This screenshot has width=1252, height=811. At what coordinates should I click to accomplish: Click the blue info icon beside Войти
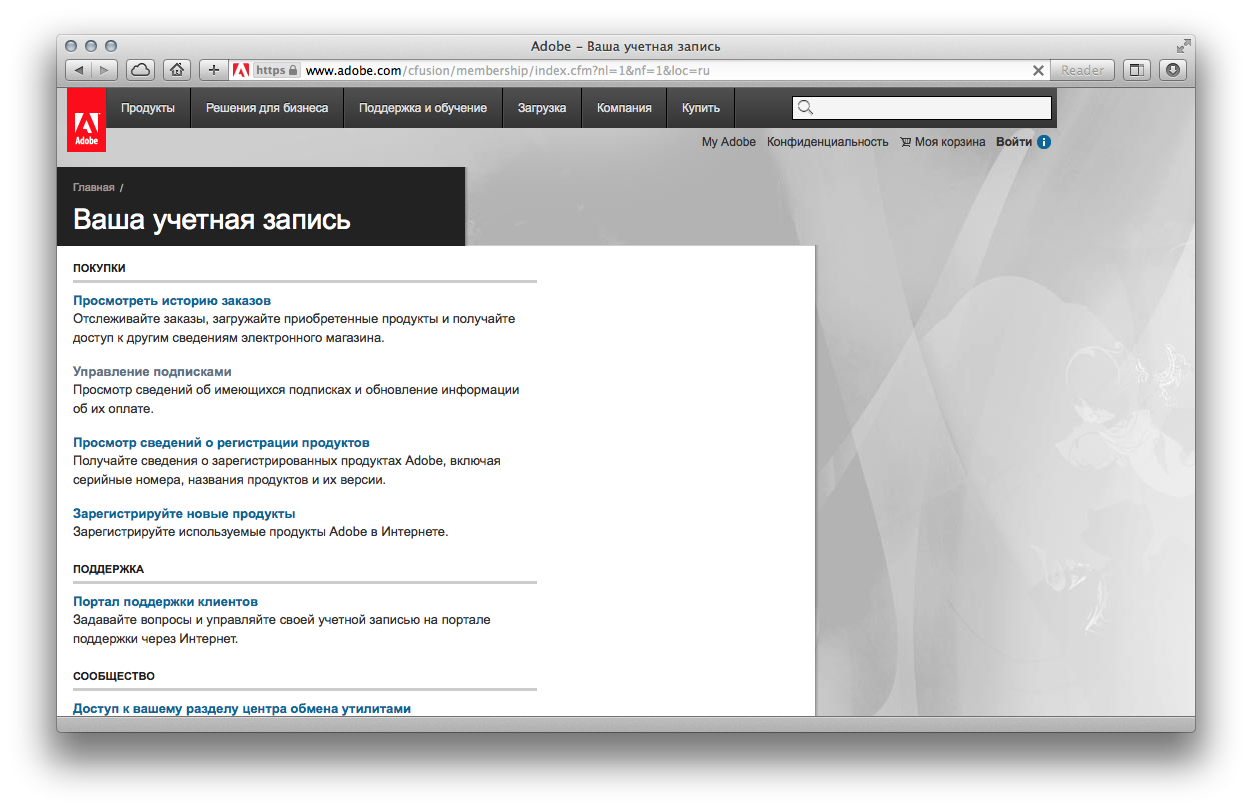pyautogui.click(x=1044, y=142)
